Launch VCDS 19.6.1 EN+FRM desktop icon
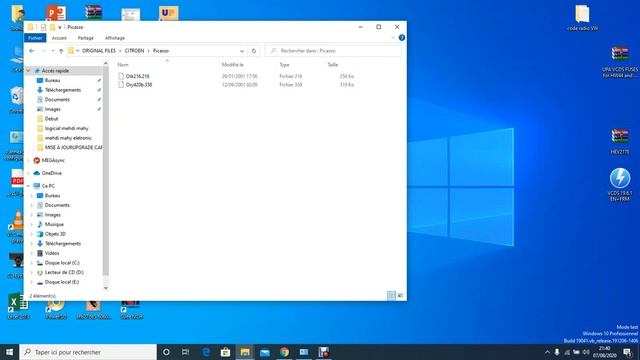The width and height of the screenshot is (640, 360). (620, 184)
